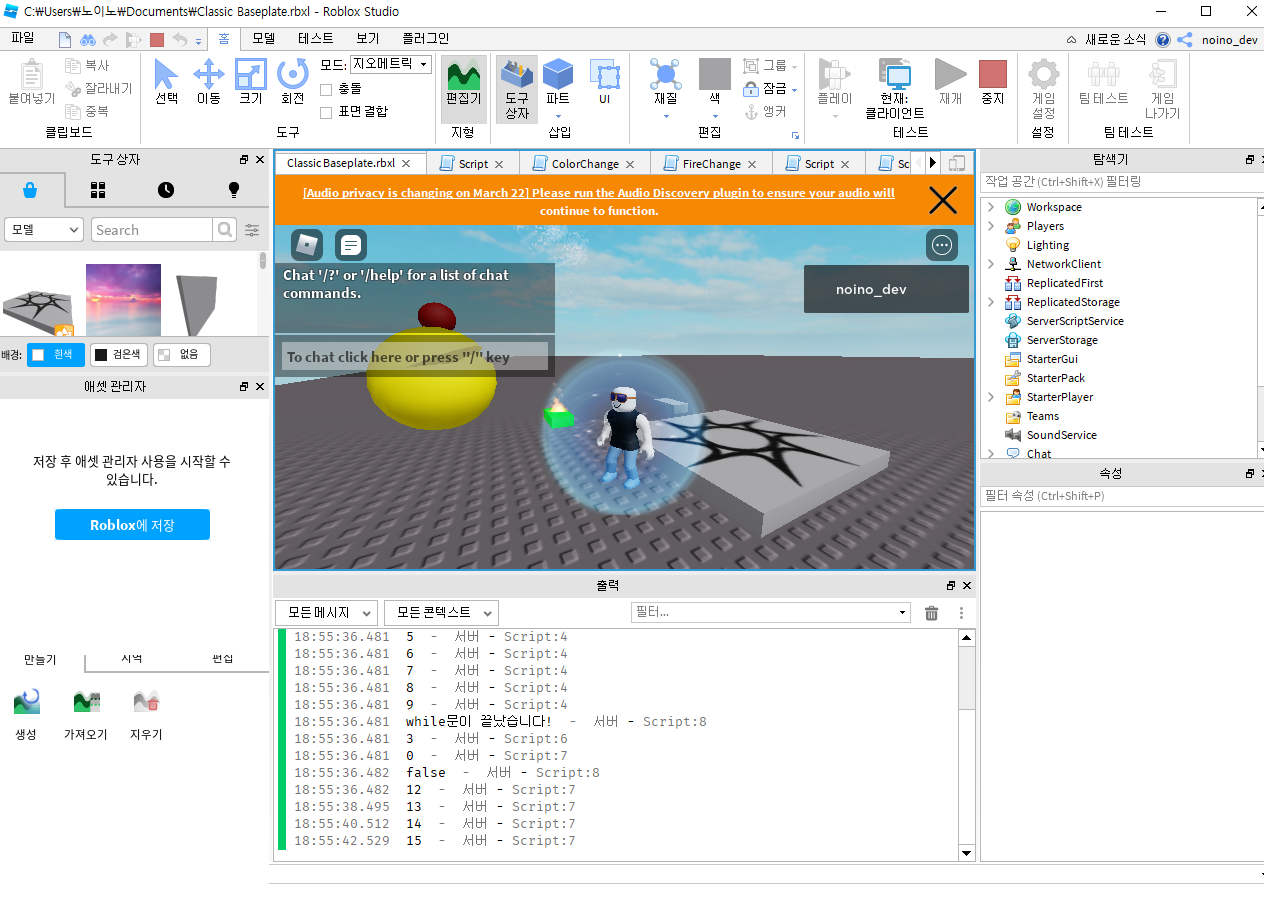
Task: Click the Roblox에 저장 button
Action: [x=132, y=525]
